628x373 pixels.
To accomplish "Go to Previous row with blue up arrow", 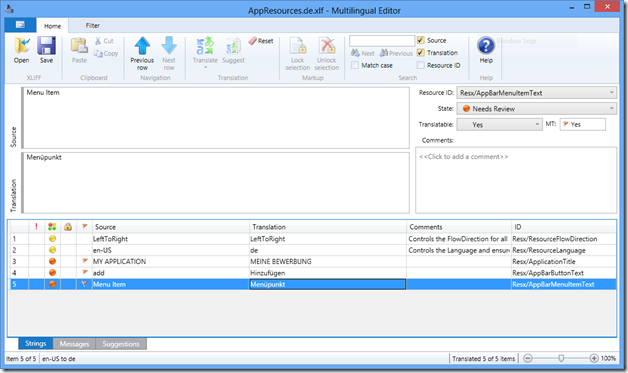I will (x=142, y=45).
